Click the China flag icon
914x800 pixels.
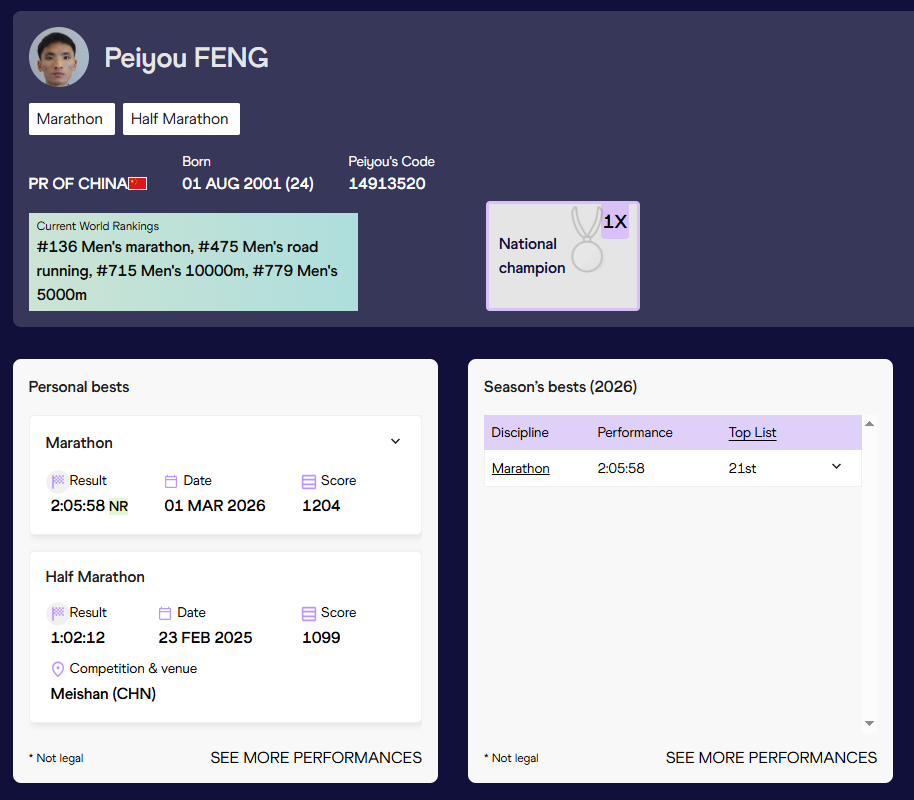coord(138,184)
